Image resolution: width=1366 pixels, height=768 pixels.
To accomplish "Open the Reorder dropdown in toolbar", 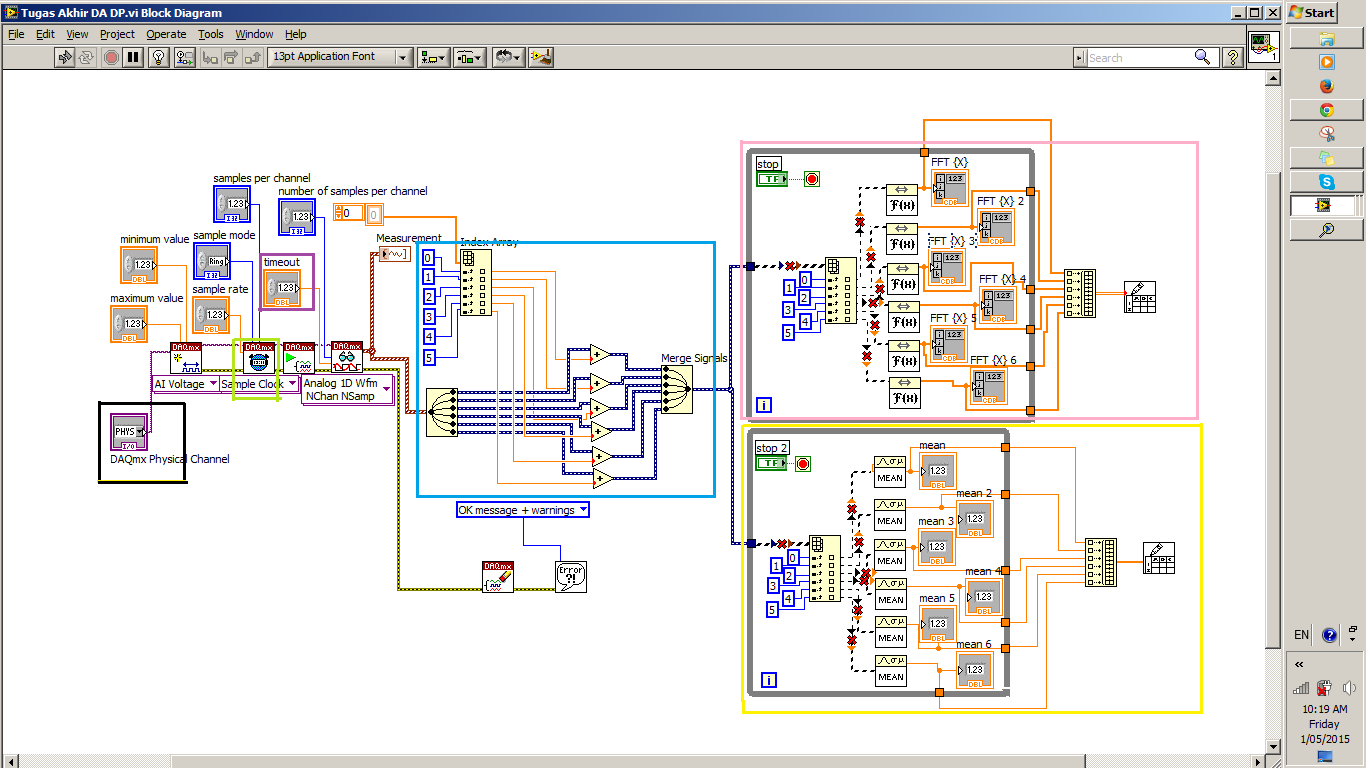I will coord(508,57).
